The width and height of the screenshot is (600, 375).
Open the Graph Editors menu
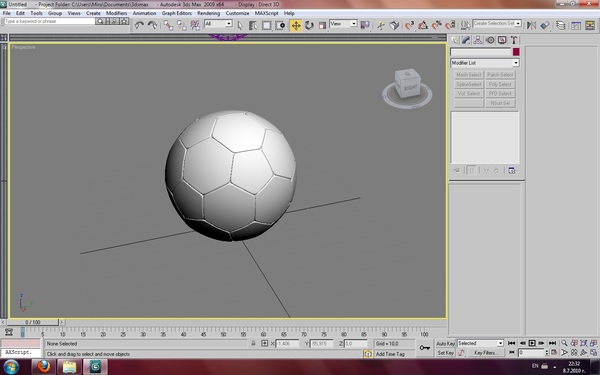(176, 13)
